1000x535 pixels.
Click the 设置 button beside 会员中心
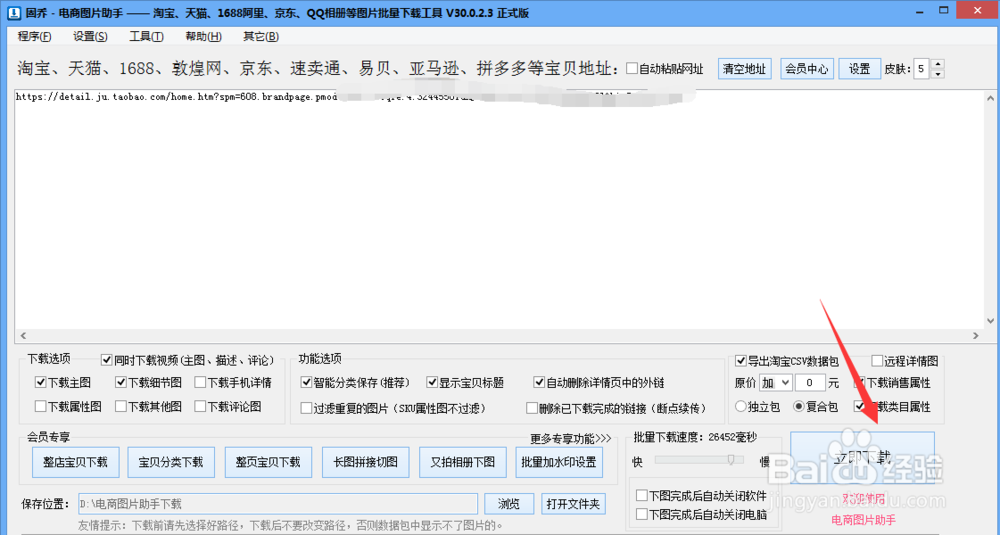pos(859,69)
